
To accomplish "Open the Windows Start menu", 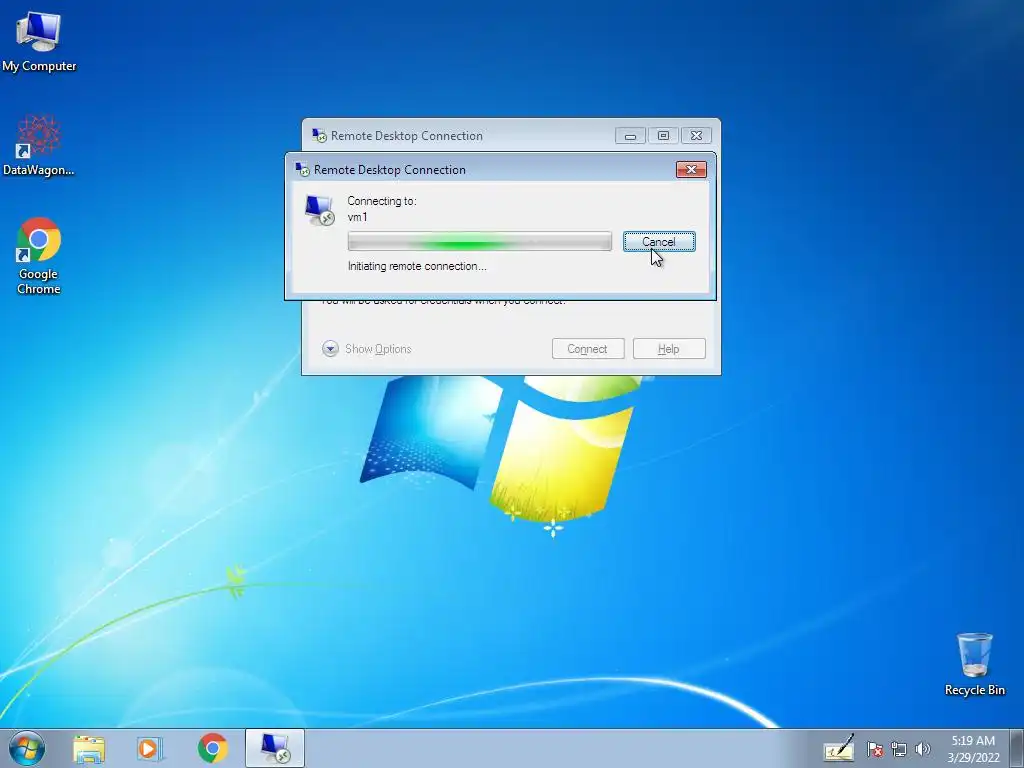I will pyautogui.click(x=27, y=748).
